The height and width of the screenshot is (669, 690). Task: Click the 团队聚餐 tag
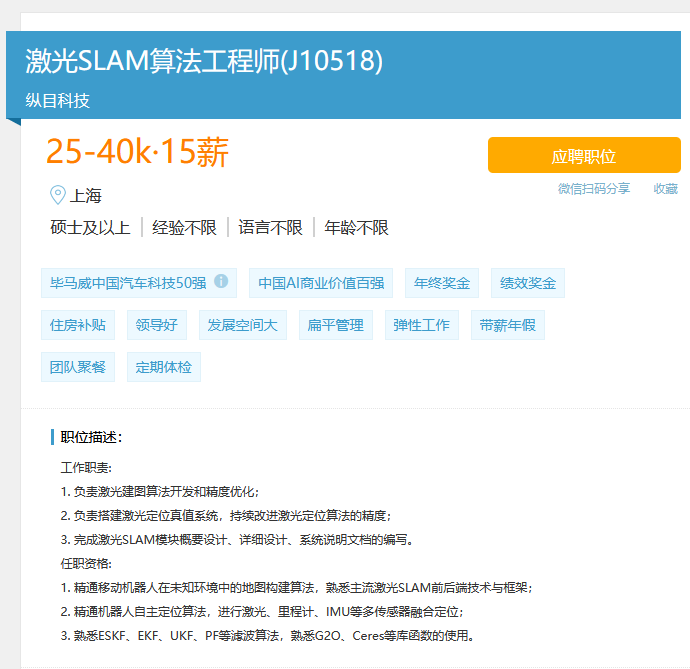tap(78, 367)
